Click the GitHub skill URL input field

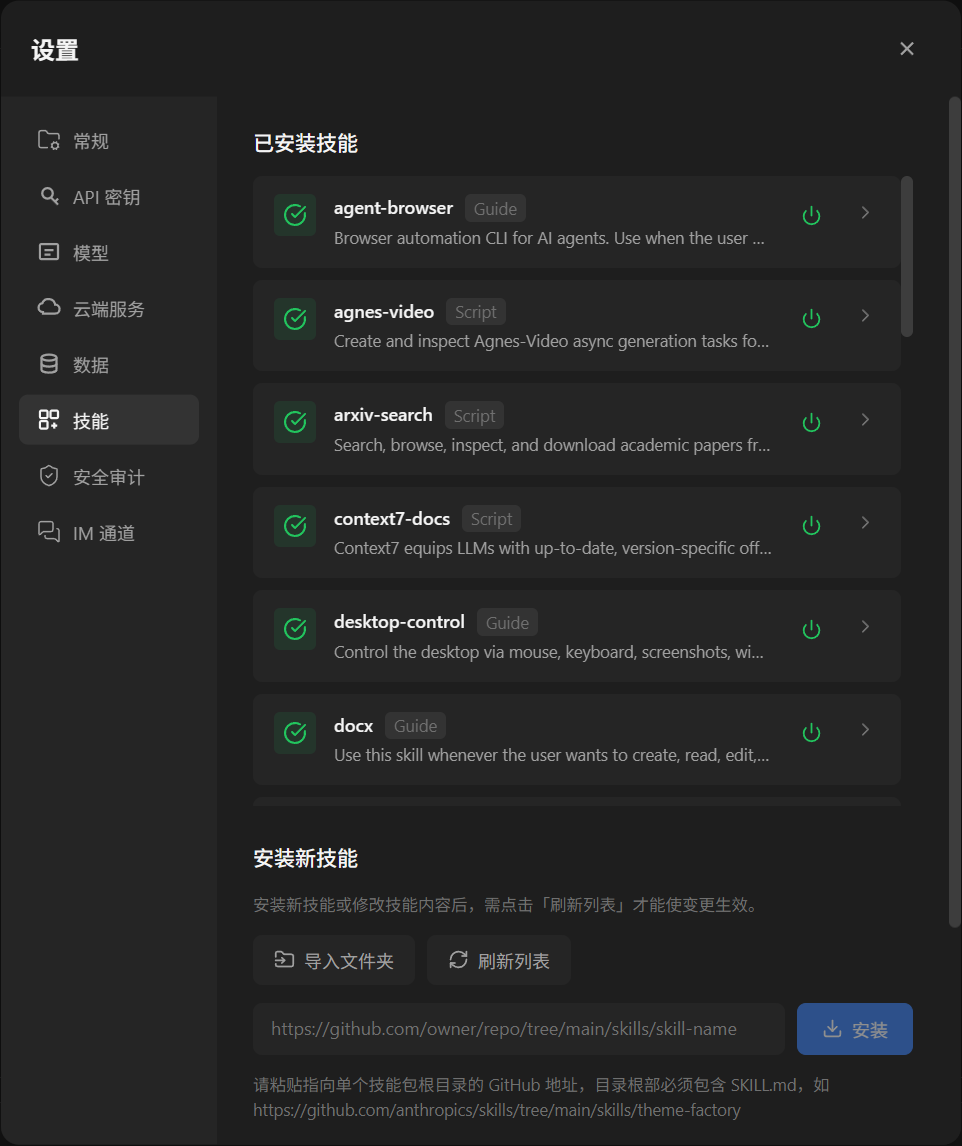click(x=519, y=1029)
